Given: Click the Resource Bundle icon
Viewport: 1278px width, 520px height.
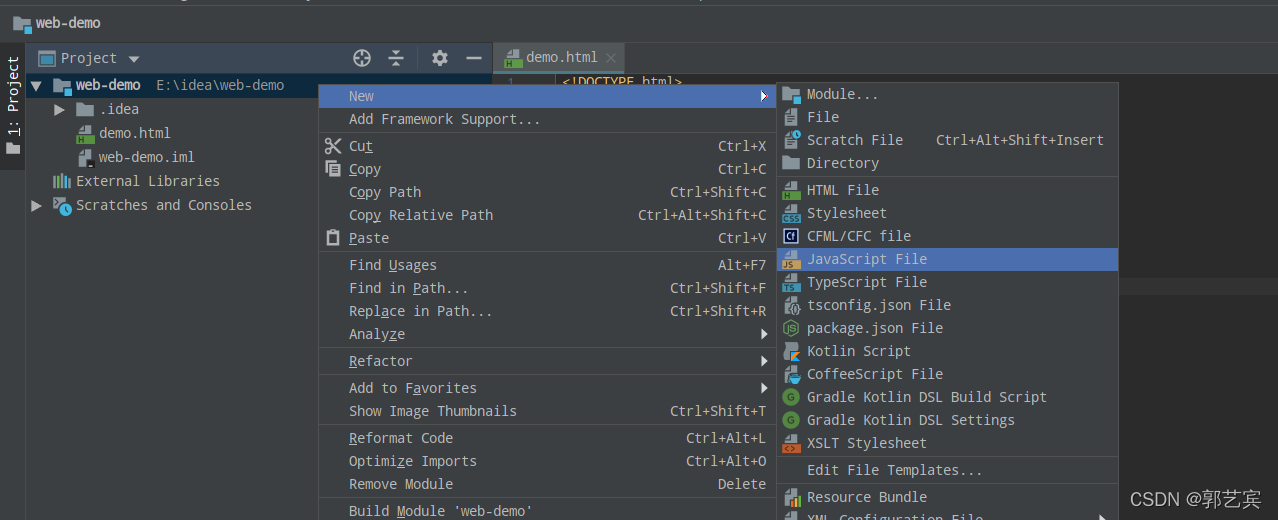Looking at the screenshot, I should pos(791,497).
